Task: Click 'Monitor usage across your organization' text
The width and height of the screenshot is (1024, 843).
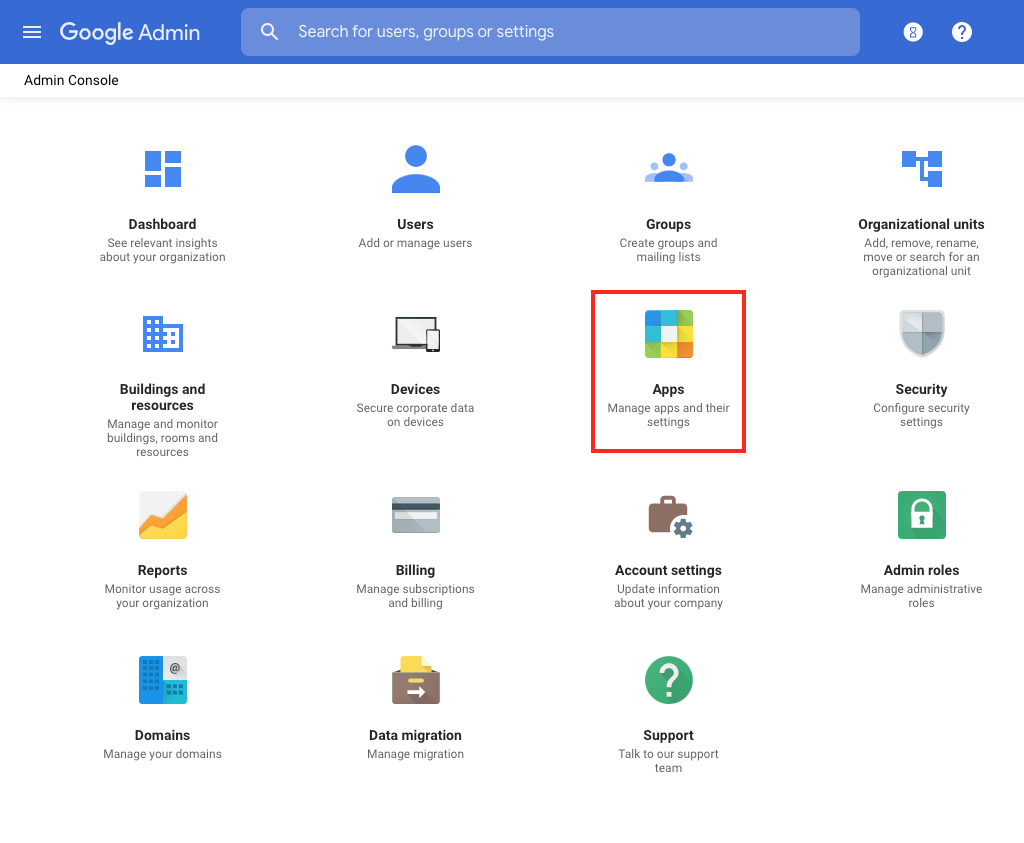Action: pyautogui.click(x=163, y=596)
